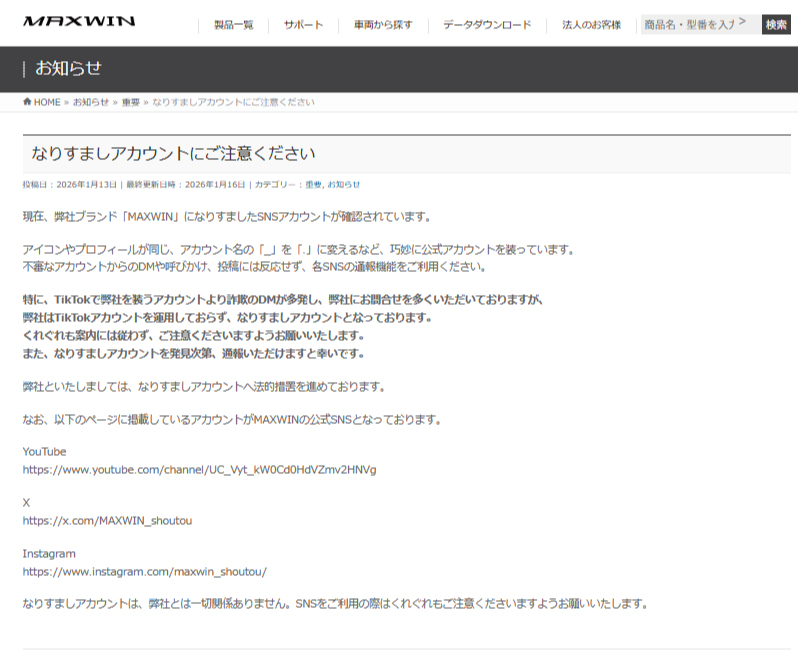Open 重要 breadcrumb link
798x654 pixels.
(130, 102)
